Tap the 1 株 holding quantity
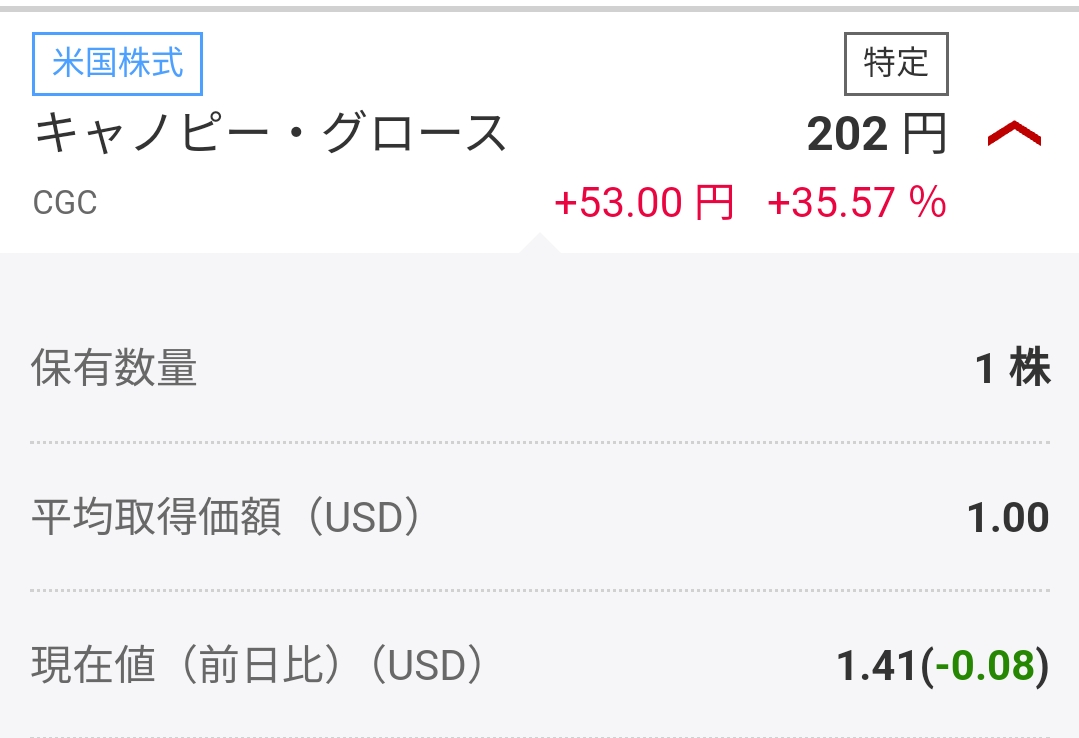The image size is (1079, 738). (x=1012, y=369)
